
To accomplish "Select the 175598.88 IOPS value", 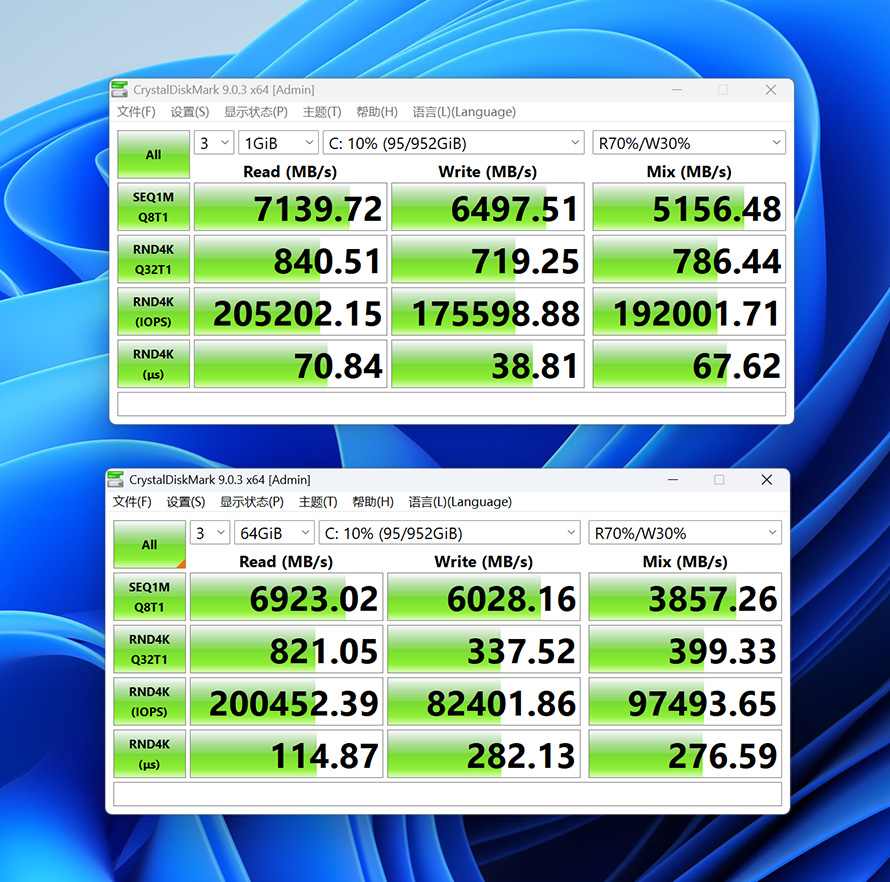I will 488,312.
